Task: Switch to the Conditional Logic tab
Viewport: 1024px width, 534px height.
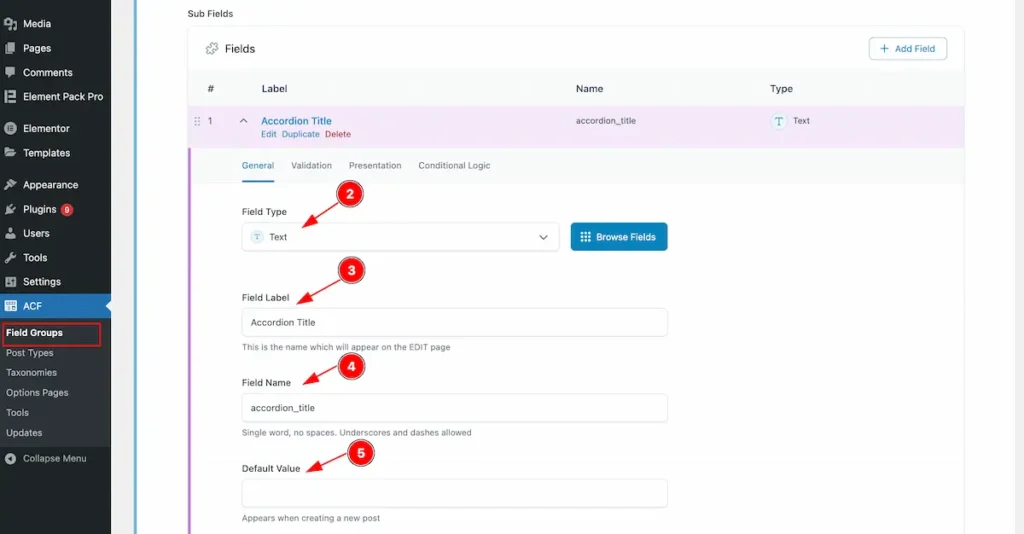Action: click(x=454, y=165)
